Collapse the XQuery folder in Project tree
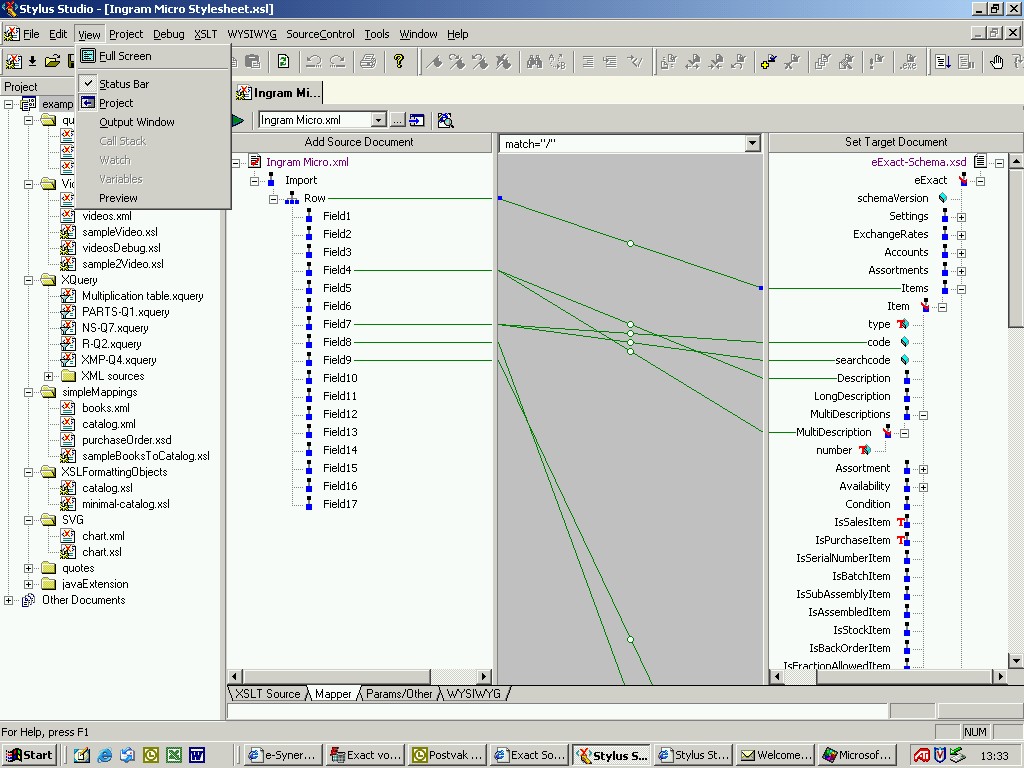The width and height of the screenshot is (1024, 768). [x=28, y=280]
